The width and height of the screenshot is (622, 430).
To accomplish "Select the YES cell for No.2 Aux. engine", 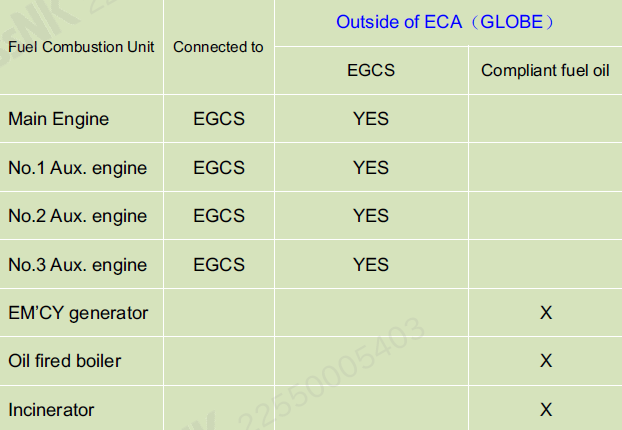I will 371,216.
